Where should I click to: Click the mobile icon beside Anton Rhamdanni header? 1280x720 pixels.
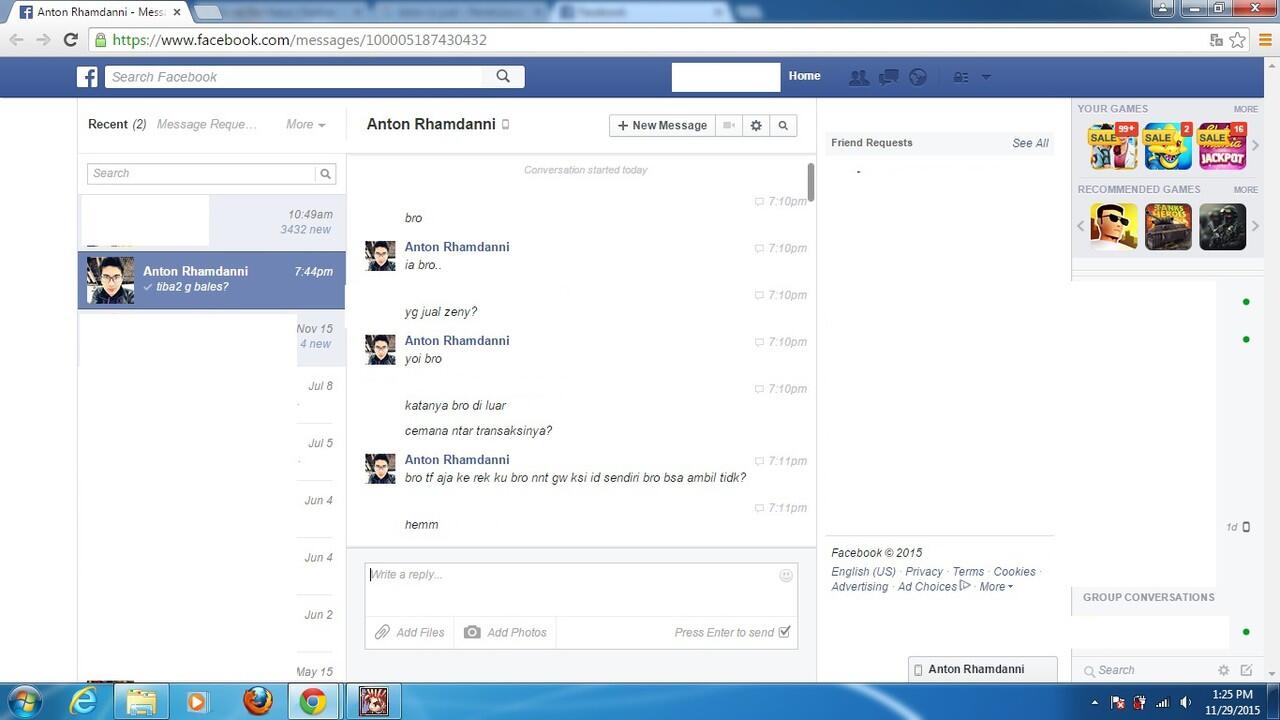(x=505, y=125)
